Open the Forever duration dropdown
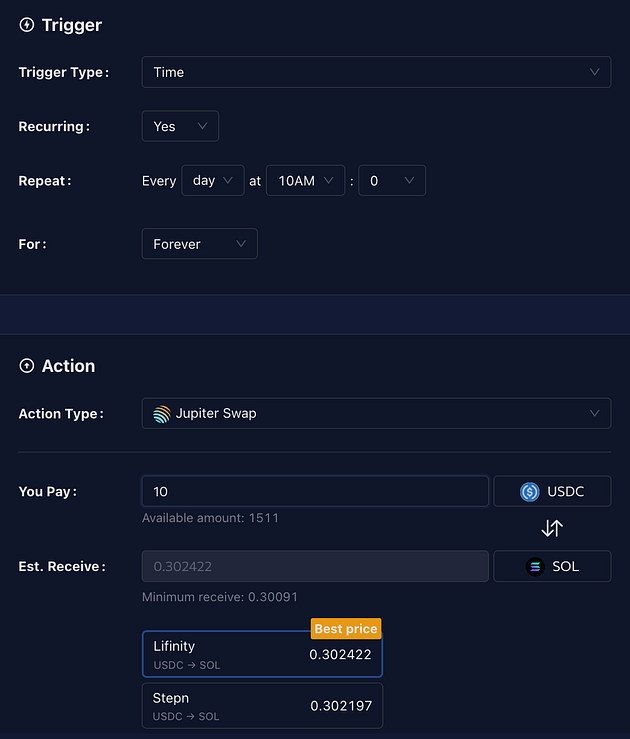The width and height of the screenshot is (630, 739). coord(199,244)
